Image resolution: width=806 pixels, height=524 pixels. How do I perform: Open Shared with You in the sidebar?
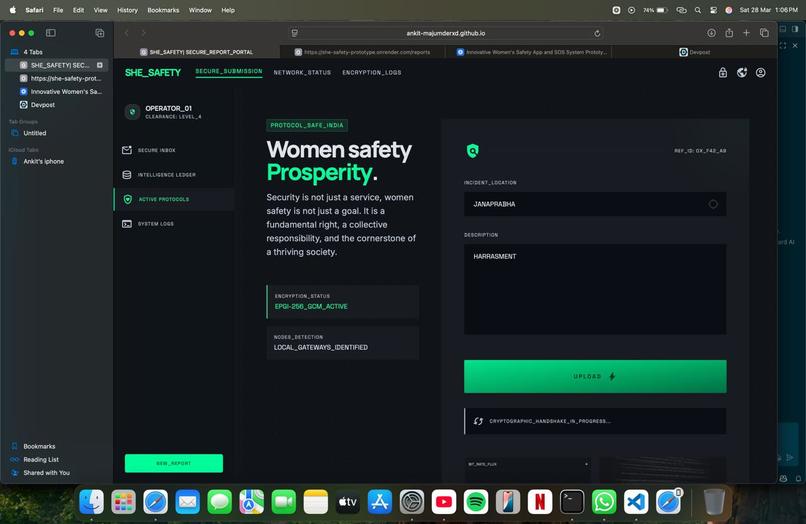46,473
